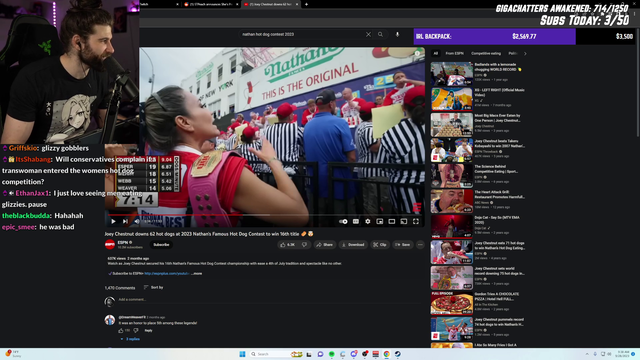Toggle subtitles/closed captions on the video
The height and width of the screenshot is (360, 640).
point(356,221)
